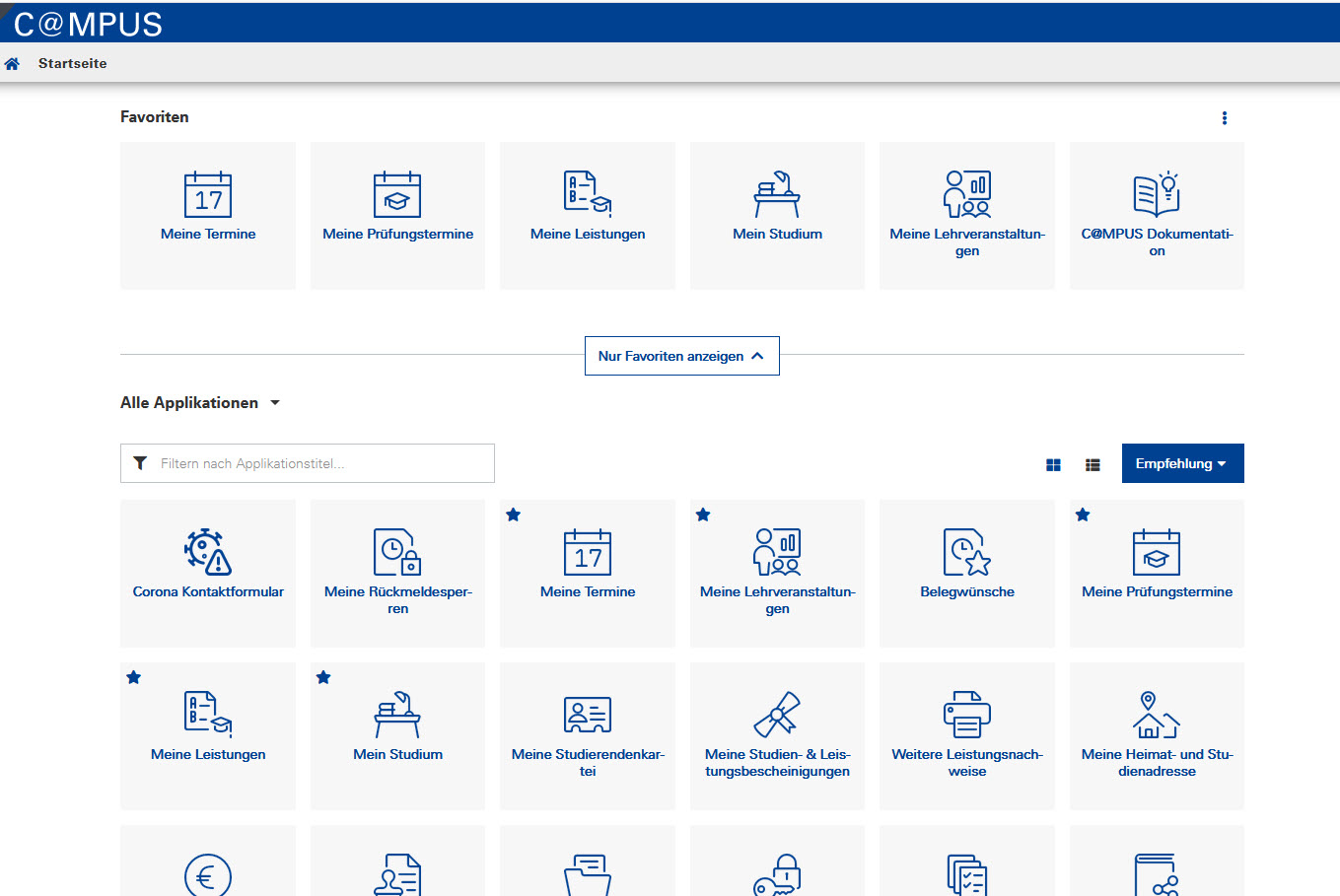This screenshot has height=896, width=1340.
Task: Expand the Alle Applikationen dropdown
Action: (200, 402)
